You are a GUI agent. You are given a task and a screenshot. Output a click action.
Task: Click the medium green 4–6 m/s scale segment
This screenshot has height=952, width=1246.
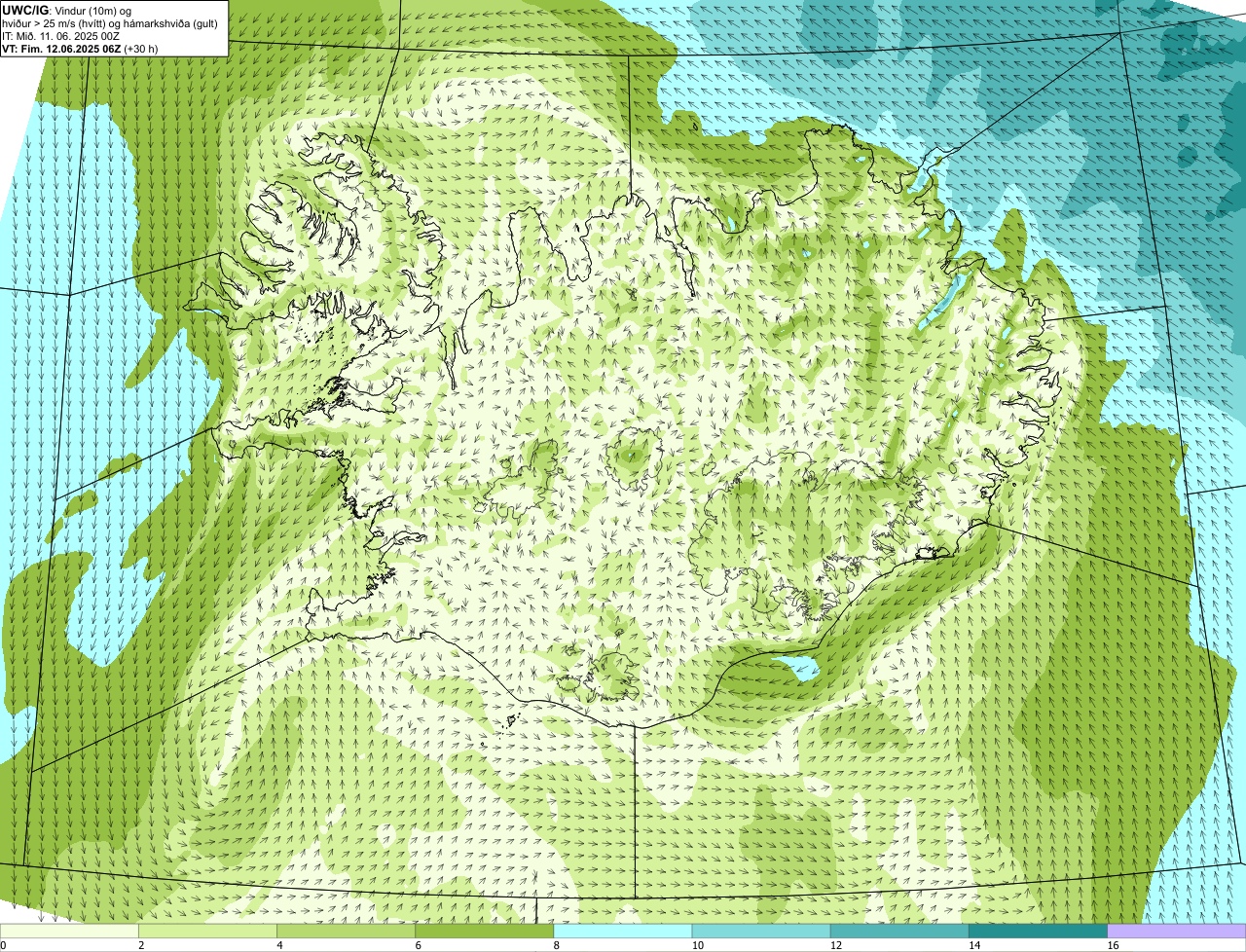click(346, 932)
